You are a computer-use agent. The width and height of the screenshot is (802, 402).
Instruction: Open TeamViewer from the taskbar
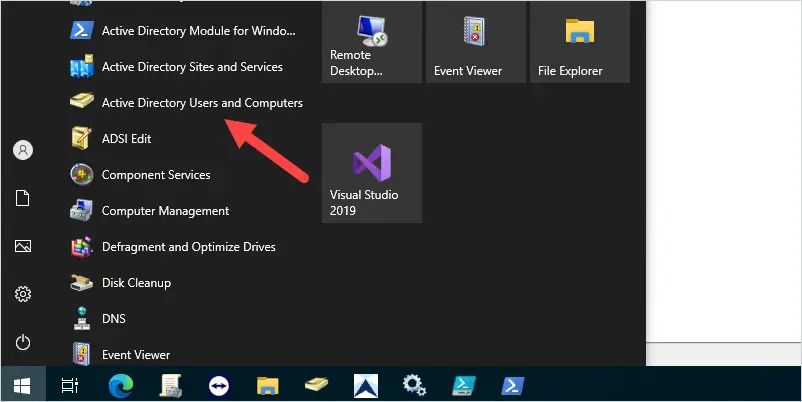point(219,386)
